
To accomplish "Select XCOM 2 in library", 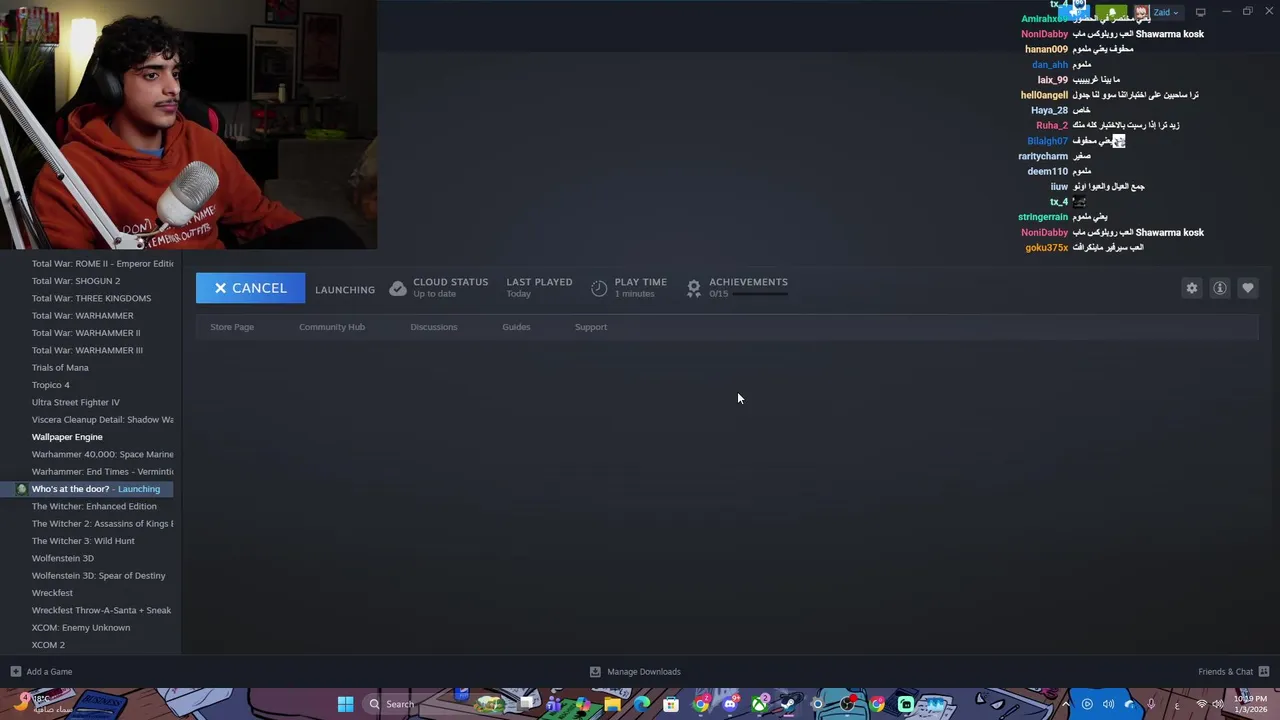I will coord(48,645).
